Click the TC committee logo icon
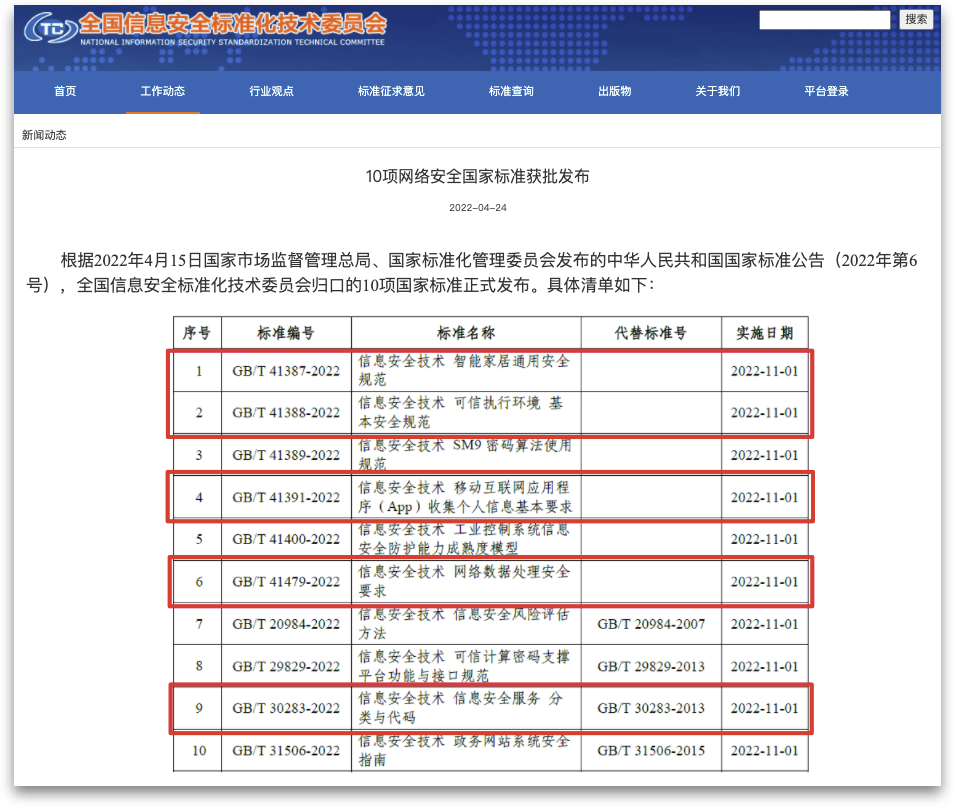The width and height of the screenshot is (954, 808). (47, 29)
